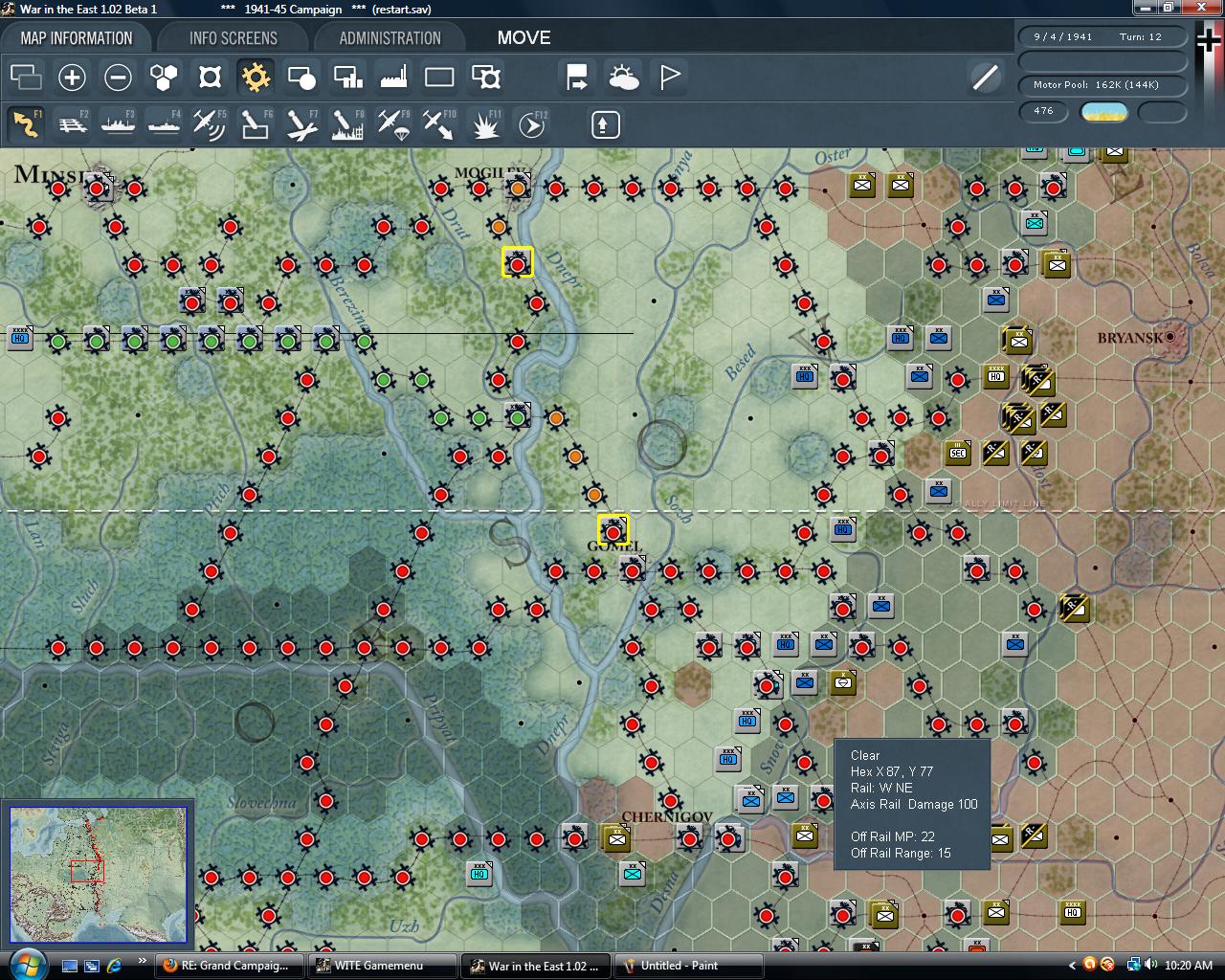Toggle the rectangle-with-circle map overlay icon
The width and height of the screenshot is (1225, 980).
(x=301, y=77)
